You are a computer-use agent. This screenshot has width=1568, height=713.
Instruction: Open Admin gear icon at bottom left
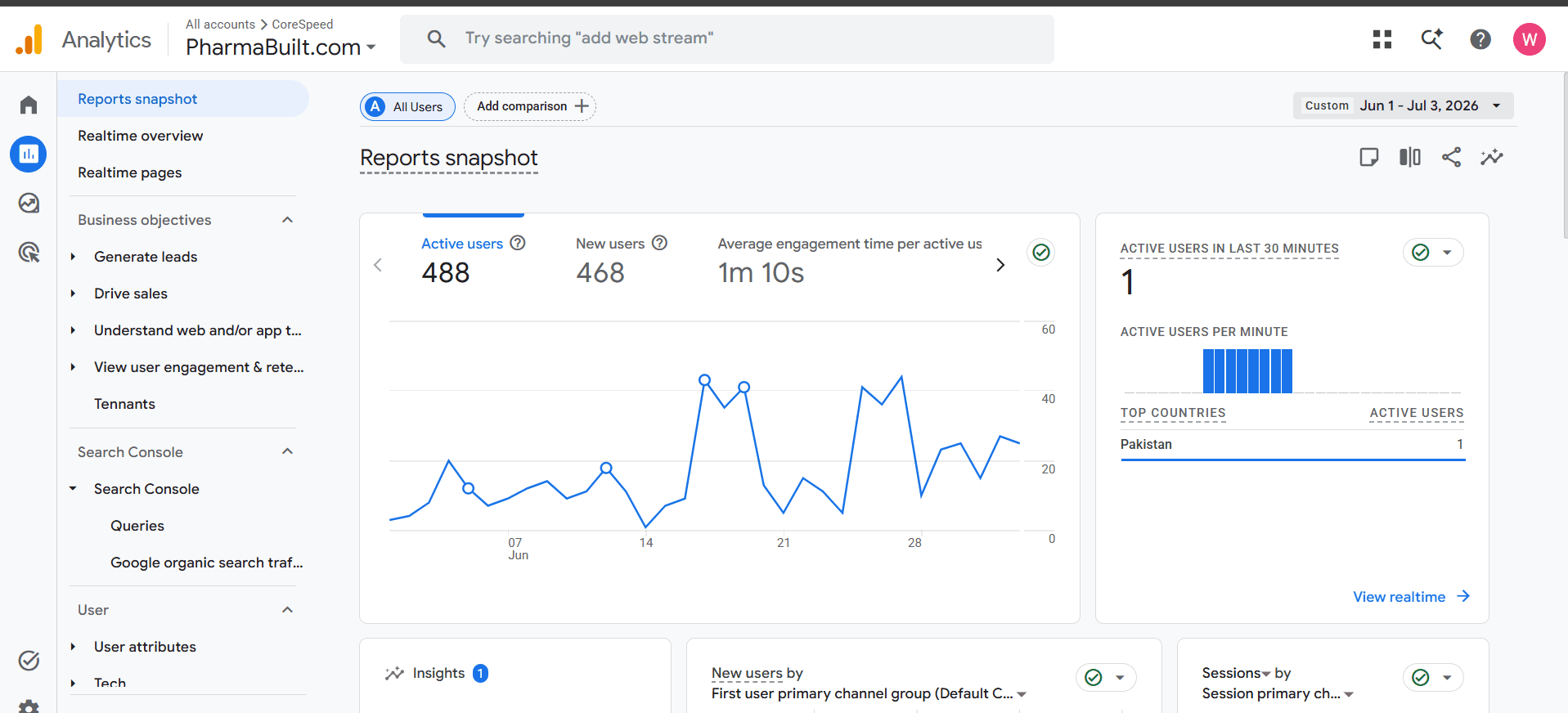coord(29,706)
